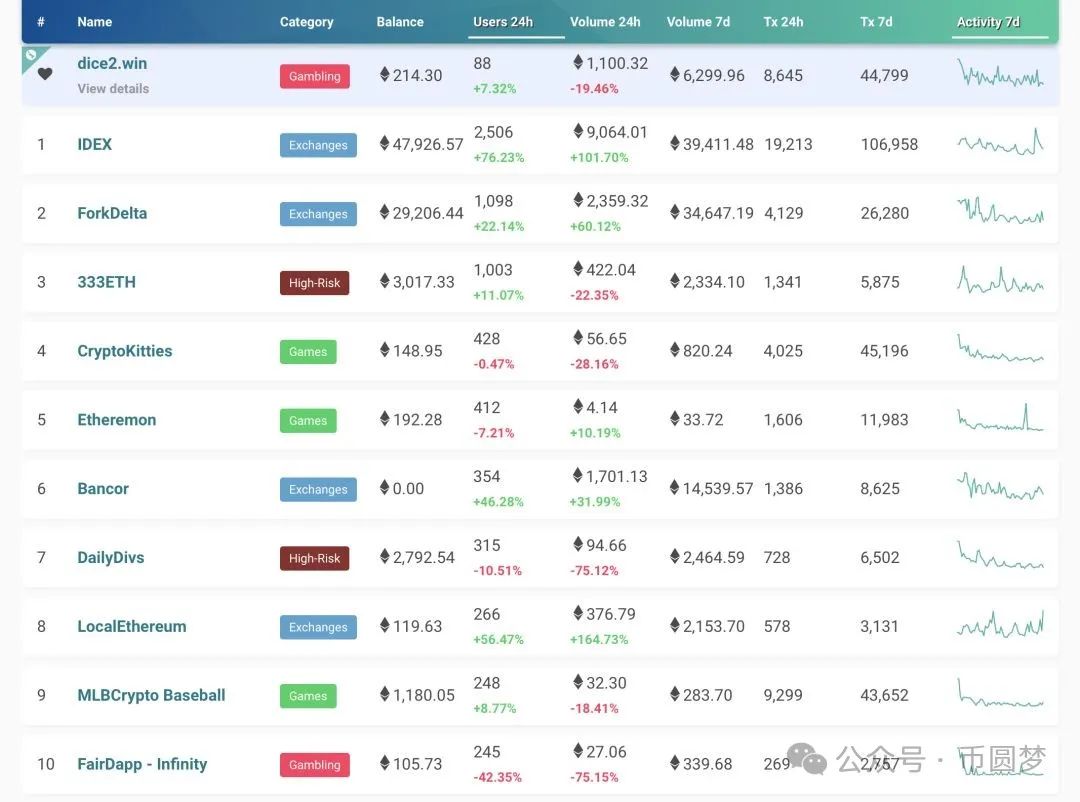Screen dimensions: 1080x802
Task: Open the ForkDelta dapp page
Action: click(112, 213)
